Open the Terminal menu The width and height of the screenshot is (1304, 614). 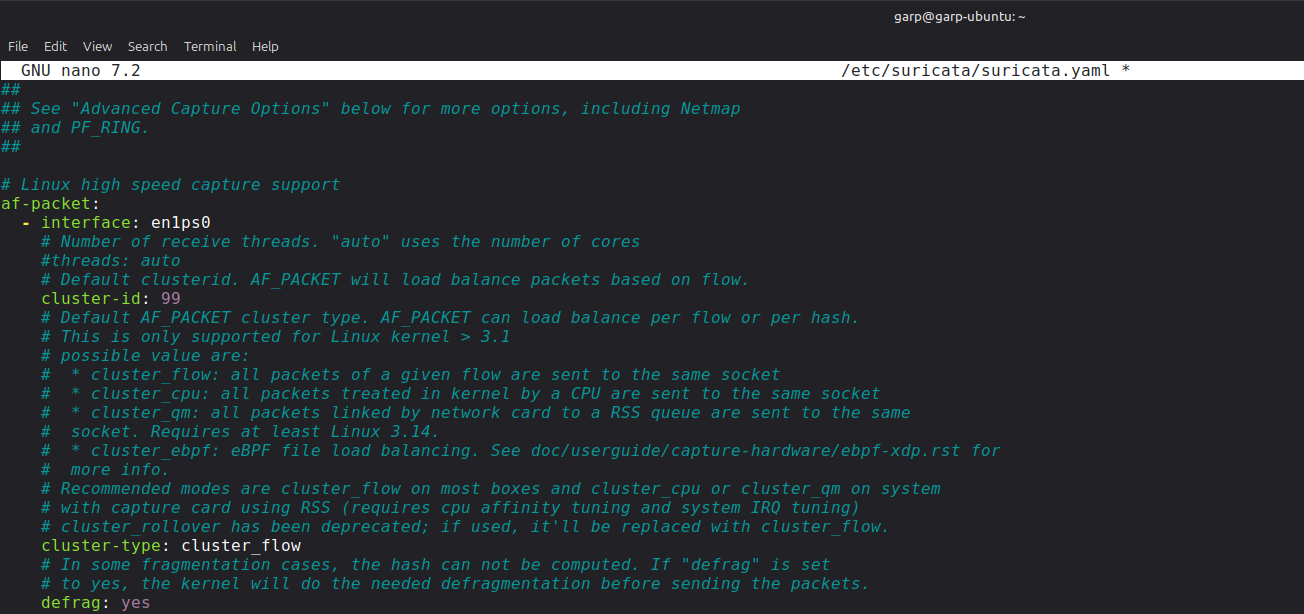click(210, 46)
